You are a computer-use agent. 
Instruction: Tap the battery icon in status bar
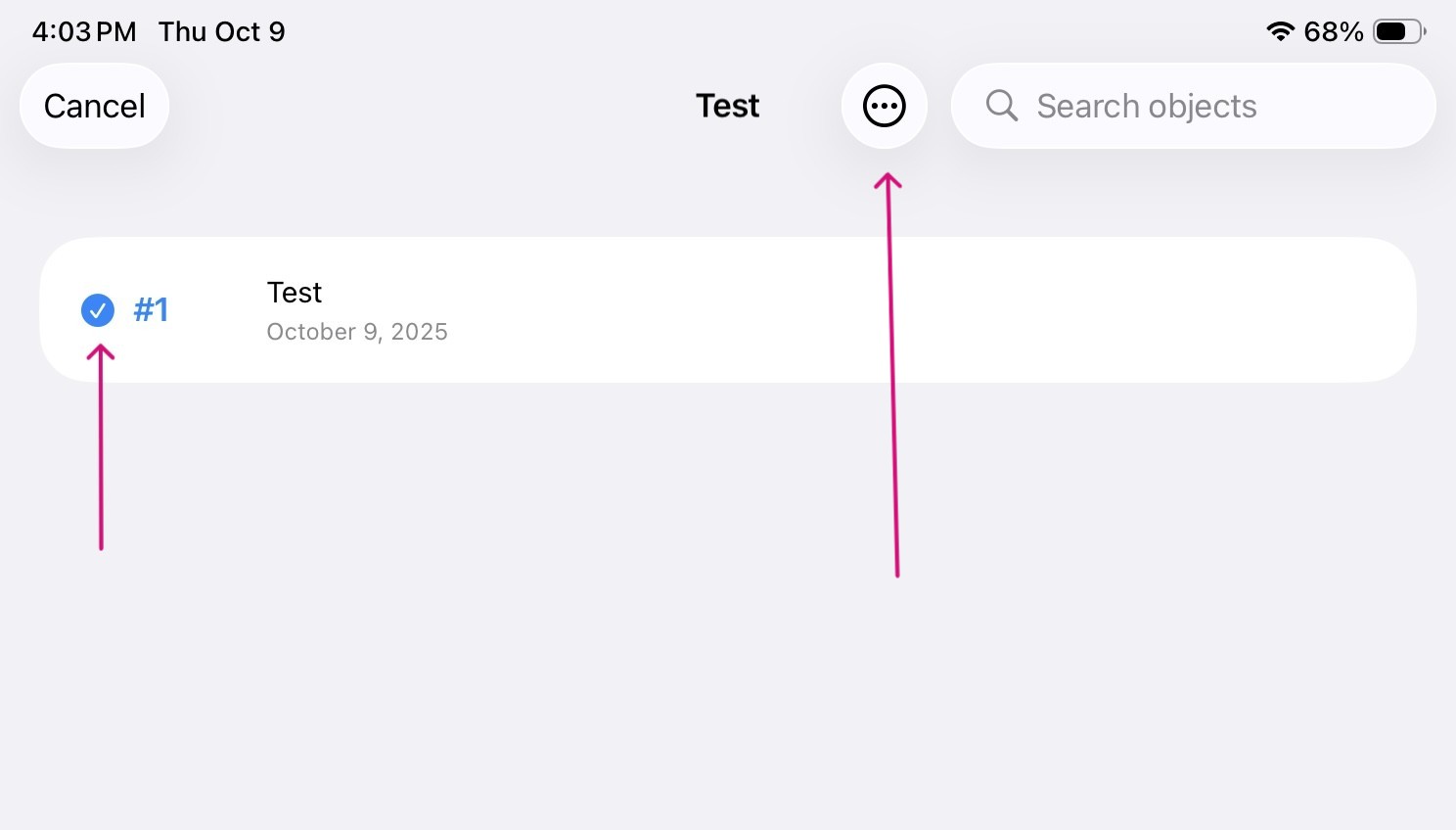click(x=1397, y=31)
